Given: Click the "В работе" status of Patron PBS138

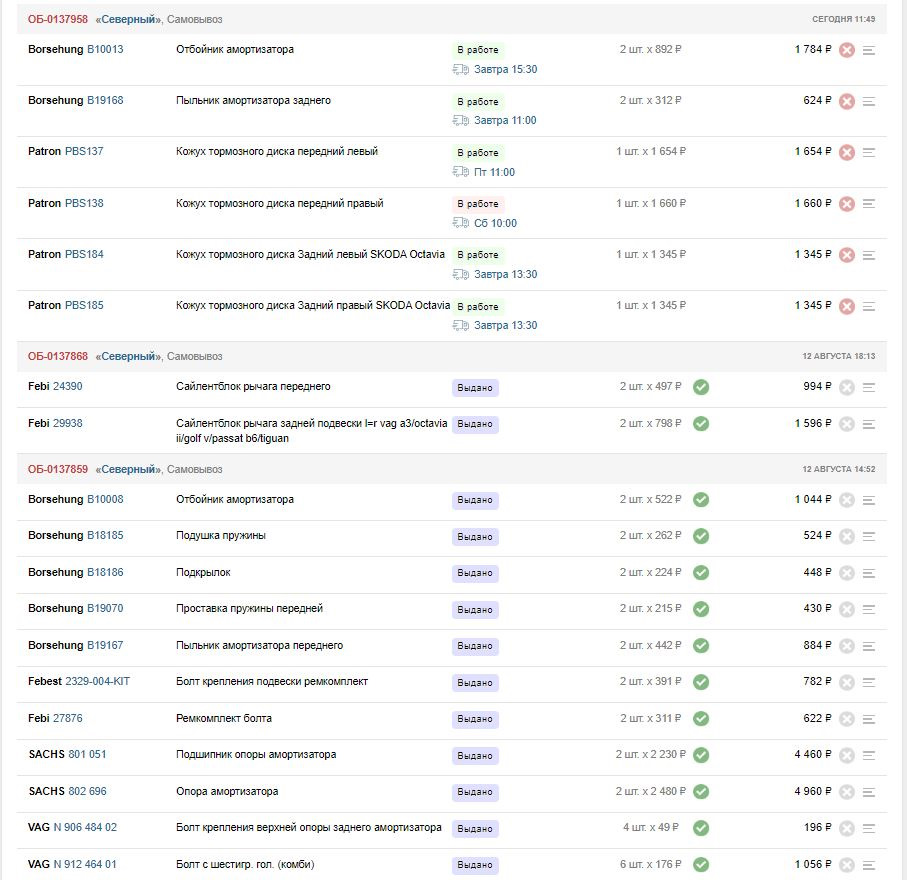Looking at the screenshot, I should [478, 204].
